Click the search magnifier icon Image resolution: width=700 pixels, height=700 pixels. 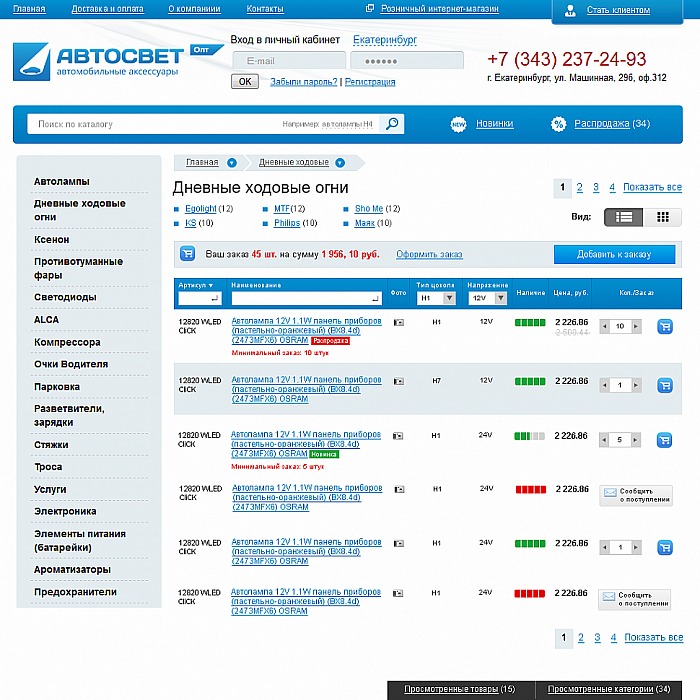point(392,124)
